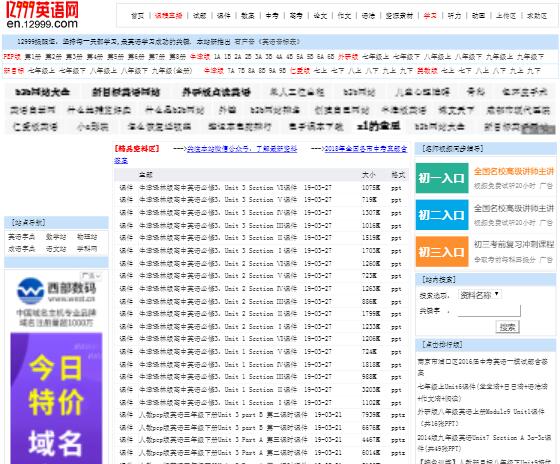Click the 搜索 search button
This screenshot has width=560, height=464.
click(x=507, y=327)
